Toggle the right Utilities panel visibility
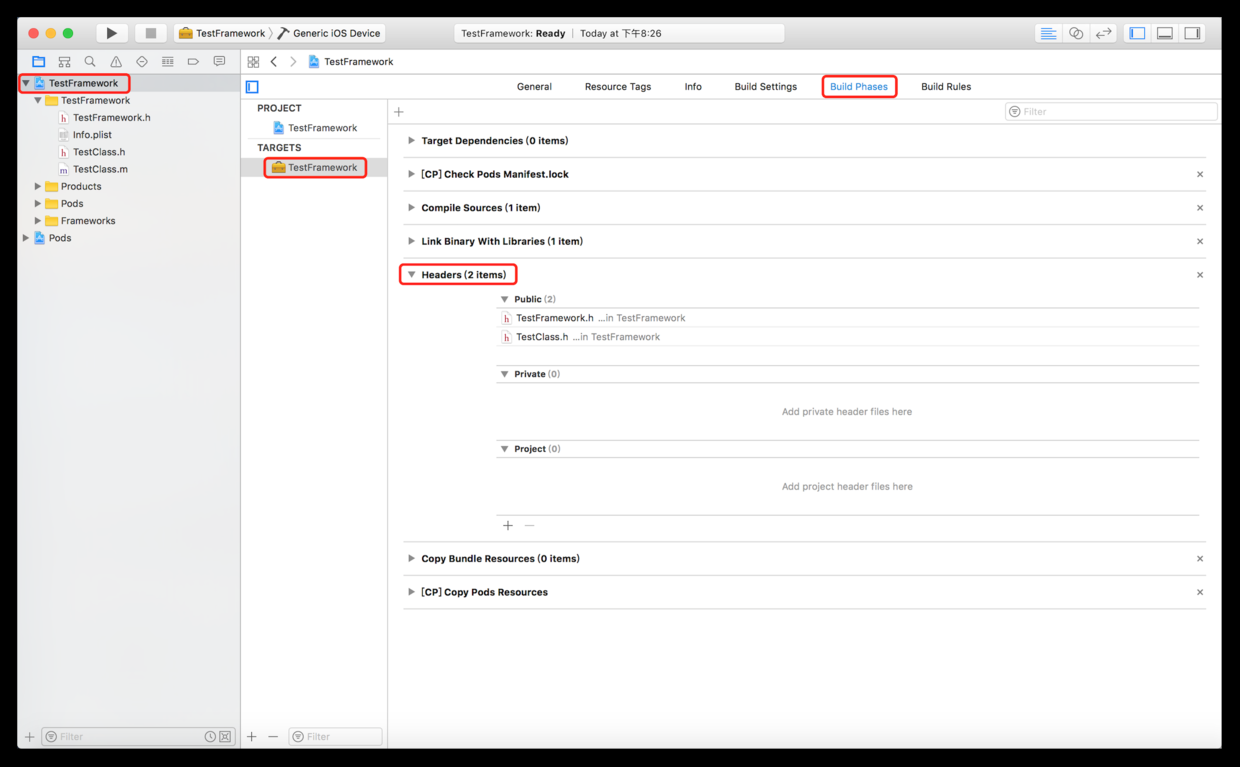Image resolution: width=1240 pixels, height=767 pixels. pos(1192,33)
